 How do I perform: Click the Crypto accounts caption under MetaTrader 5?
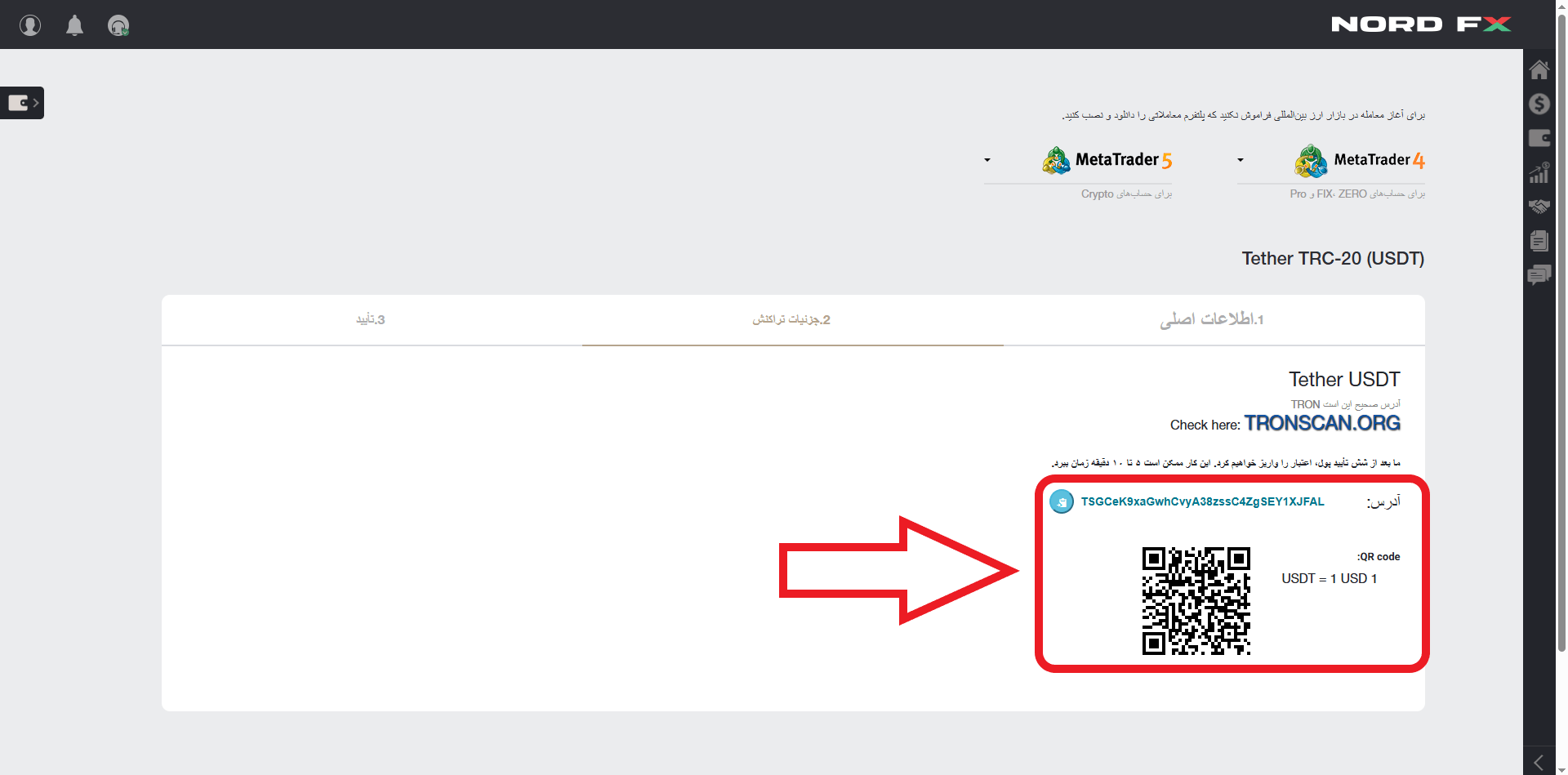coord(1126,194)
